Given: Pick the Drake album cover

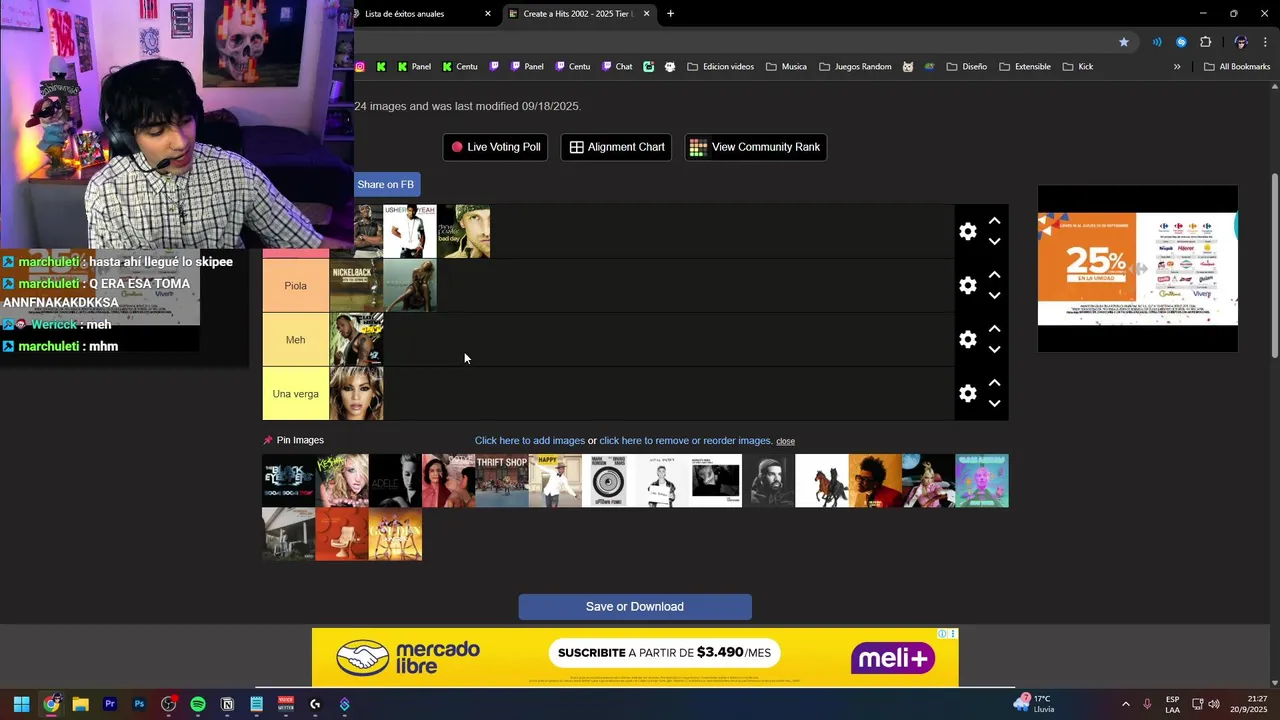Looking at the screenshot, I should pyautogui.click(x=768, y=481).
